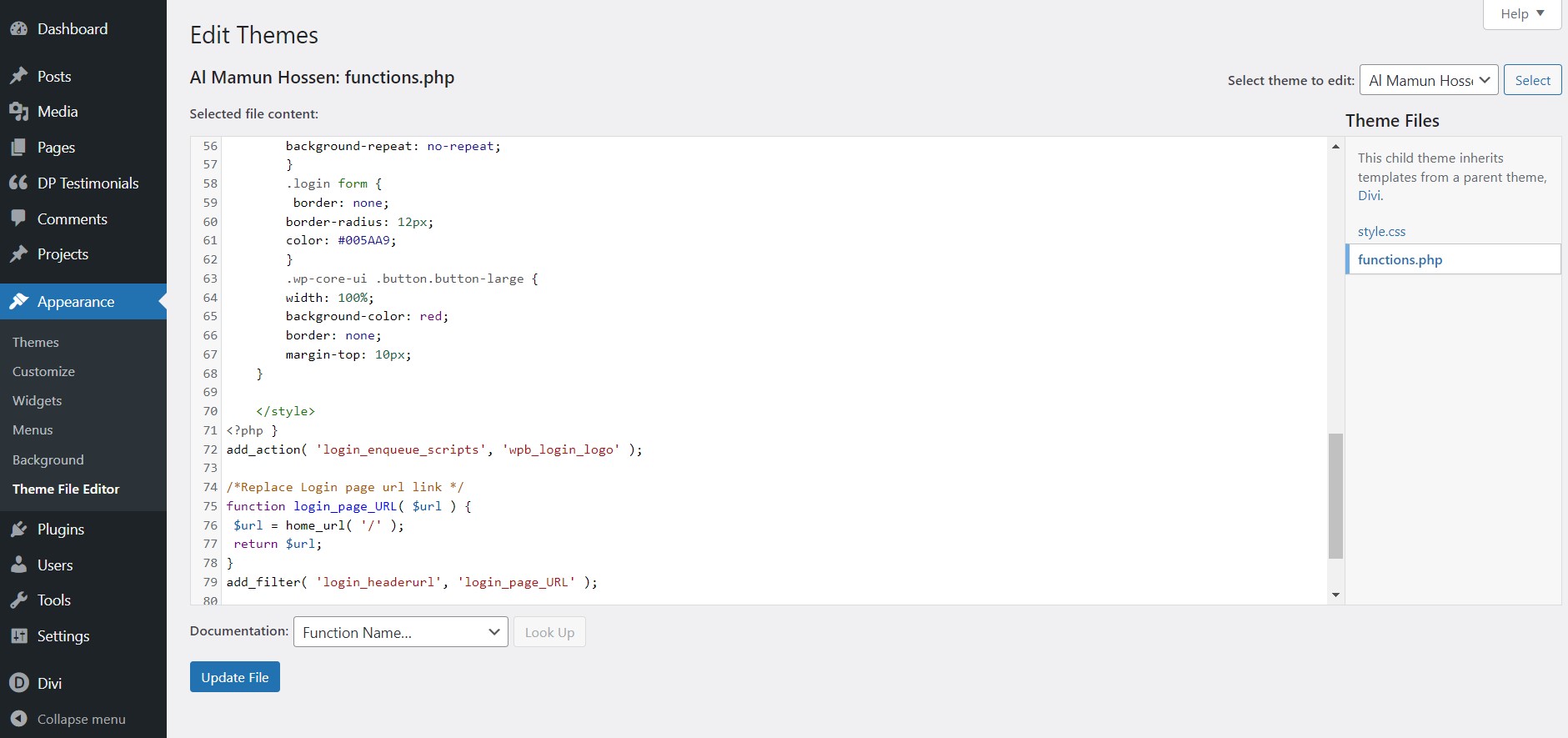The width and height of the screenshot is (1568, 738).
Task: Open Menus submenu item
Action: [x=33, y=429]
